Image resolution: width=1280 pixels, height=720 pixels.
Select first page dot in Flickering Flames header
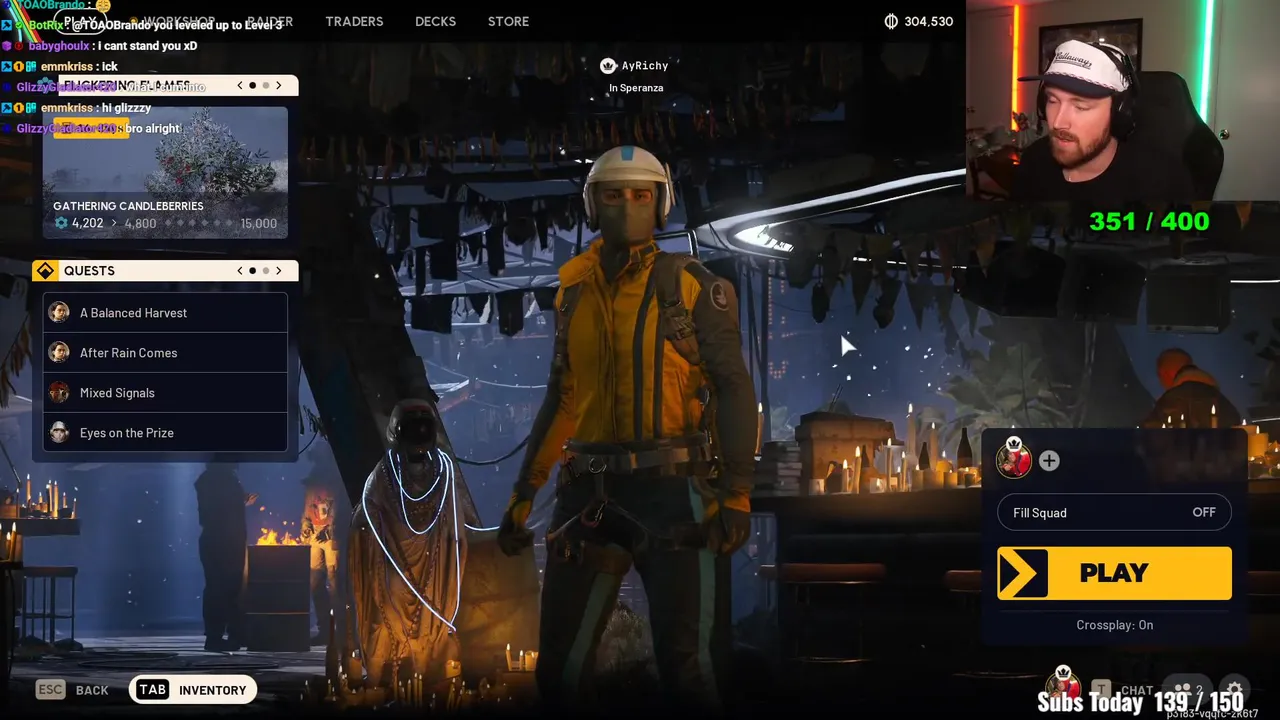pyautogui.click(x=252, y=85)
